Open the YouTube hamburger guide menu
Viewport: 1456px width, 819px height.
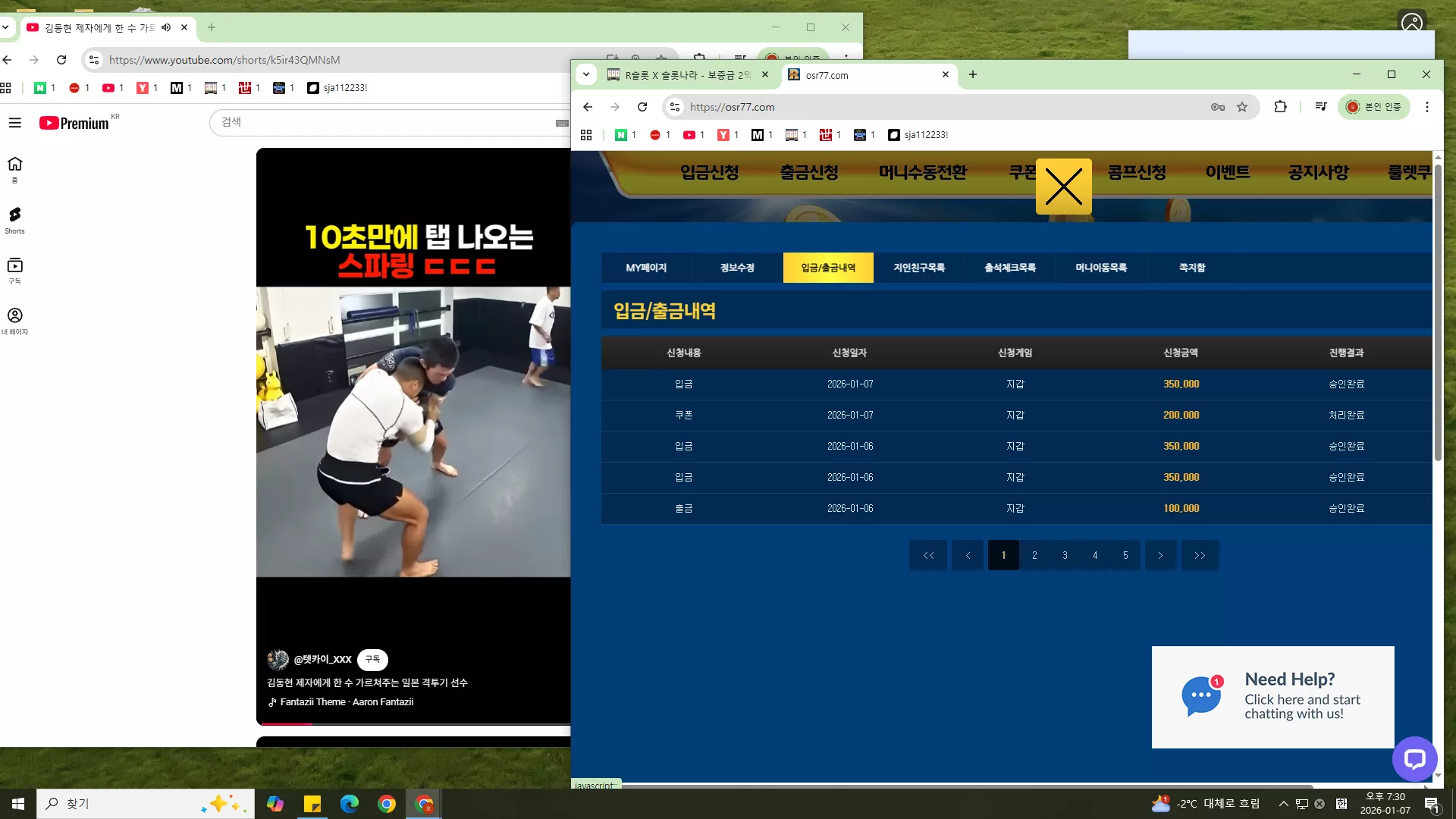coord(14,123)
